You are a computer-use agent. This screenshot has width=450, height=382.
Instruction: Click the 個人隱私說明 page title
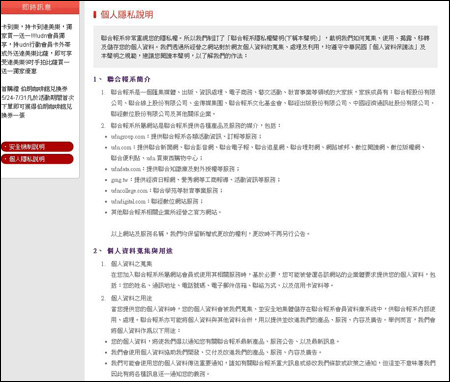127,15
